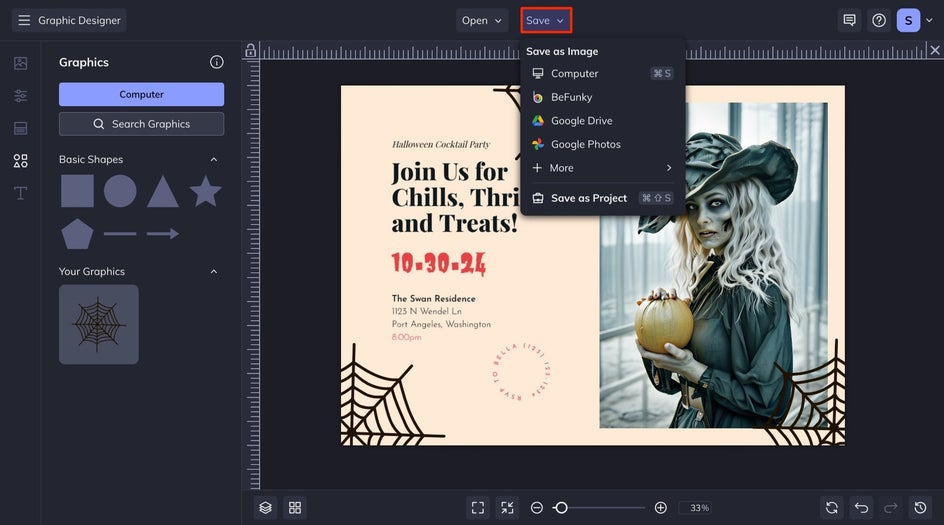Zoom out with the minus icon

(536, 508)
